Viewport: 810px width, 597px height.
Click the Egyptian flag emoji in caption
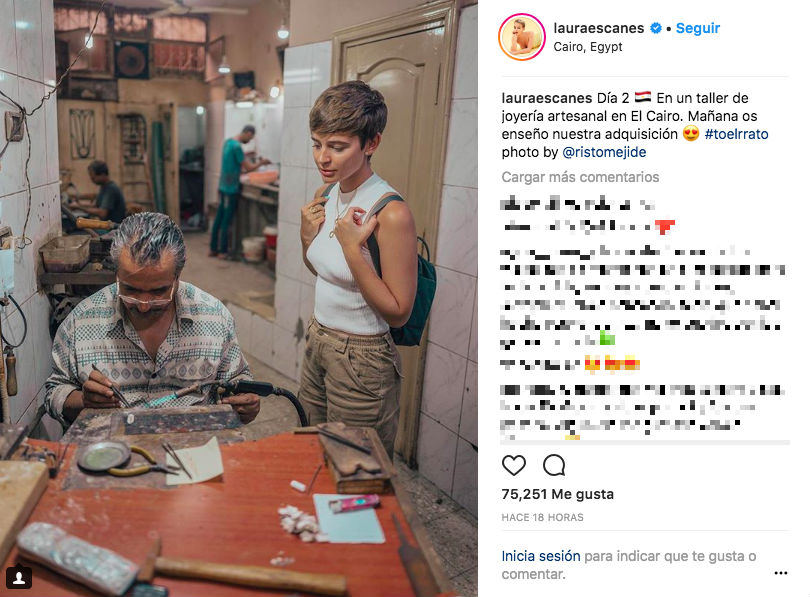coord(643,97)
